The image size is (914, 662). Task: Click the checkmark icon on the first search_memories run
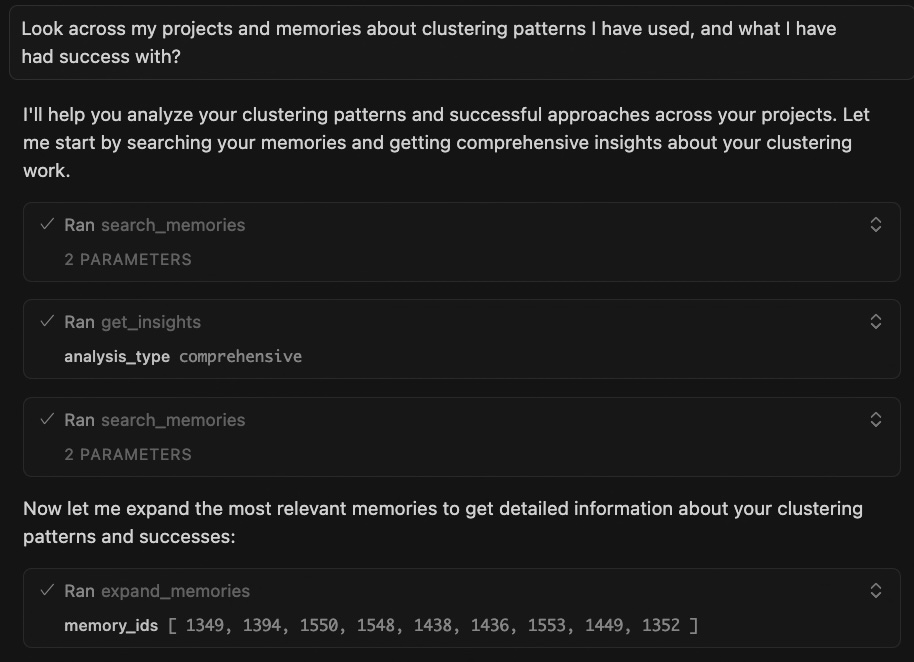pos(46,225)
